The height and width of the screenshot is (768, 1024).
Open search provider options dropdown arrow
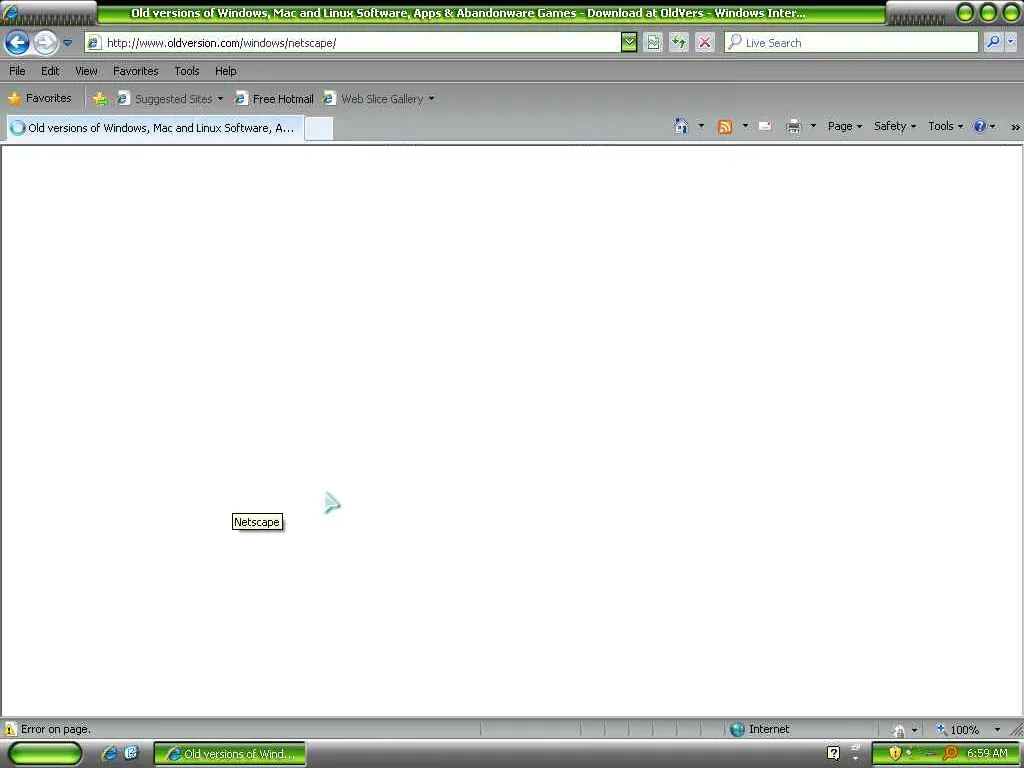click(x=1012, y=42)
